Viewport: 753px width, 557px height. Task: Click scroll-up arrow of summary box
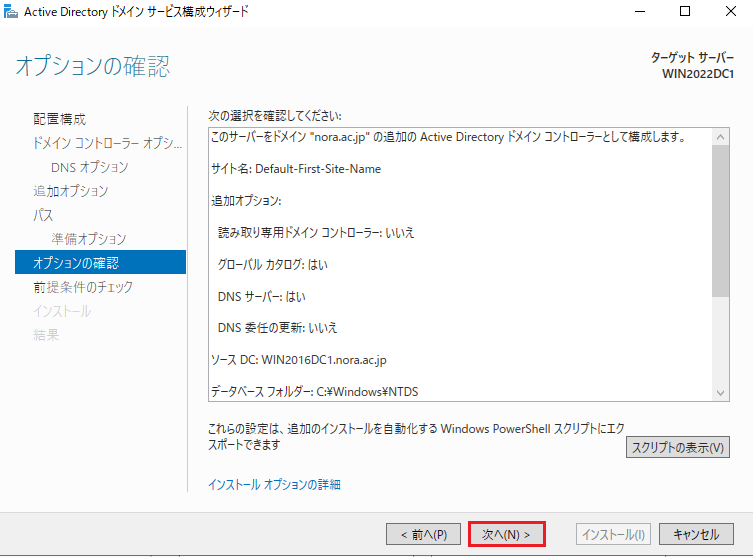click(x=720, y=137)
